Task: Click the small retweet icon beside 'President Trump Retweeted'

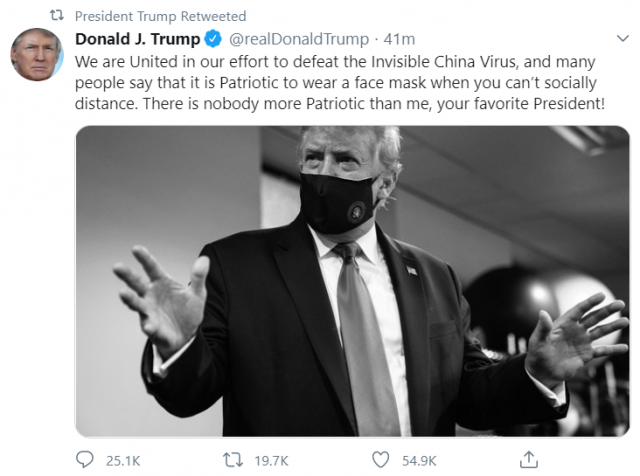Action: click(57, 16)
